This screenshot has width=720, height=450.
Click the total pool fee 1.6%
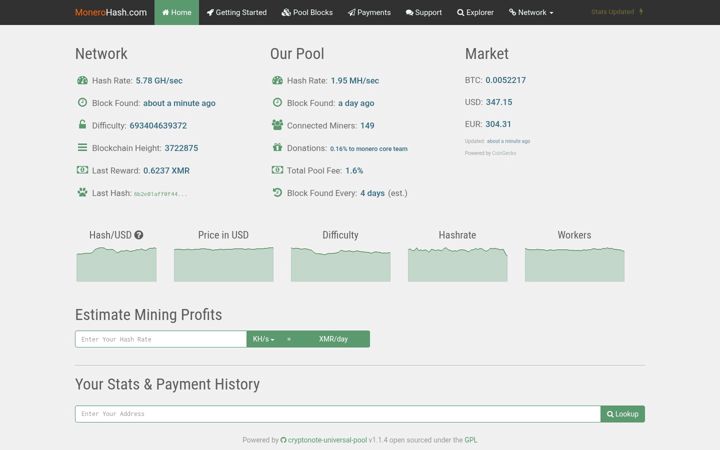click(354, 170)
